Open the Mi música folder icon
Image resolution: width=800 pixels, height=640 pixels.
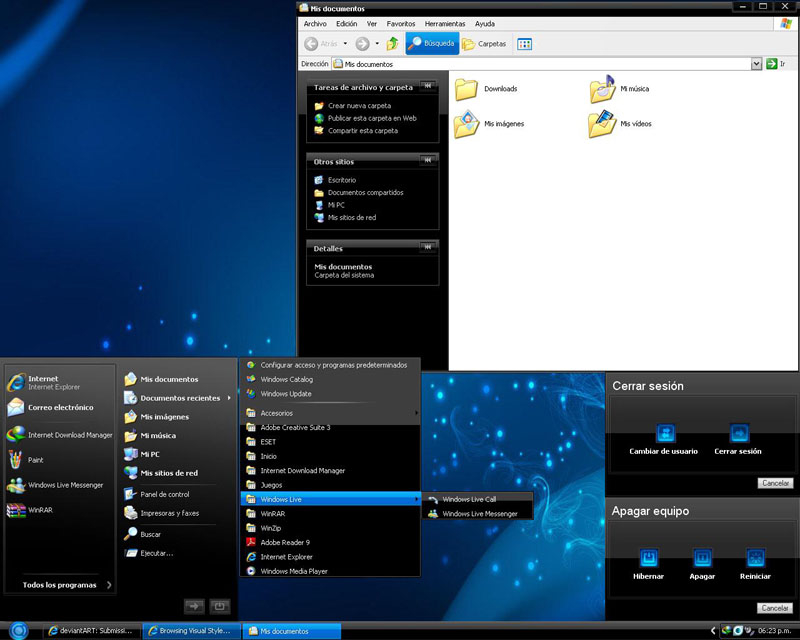[x=603, y=89]
